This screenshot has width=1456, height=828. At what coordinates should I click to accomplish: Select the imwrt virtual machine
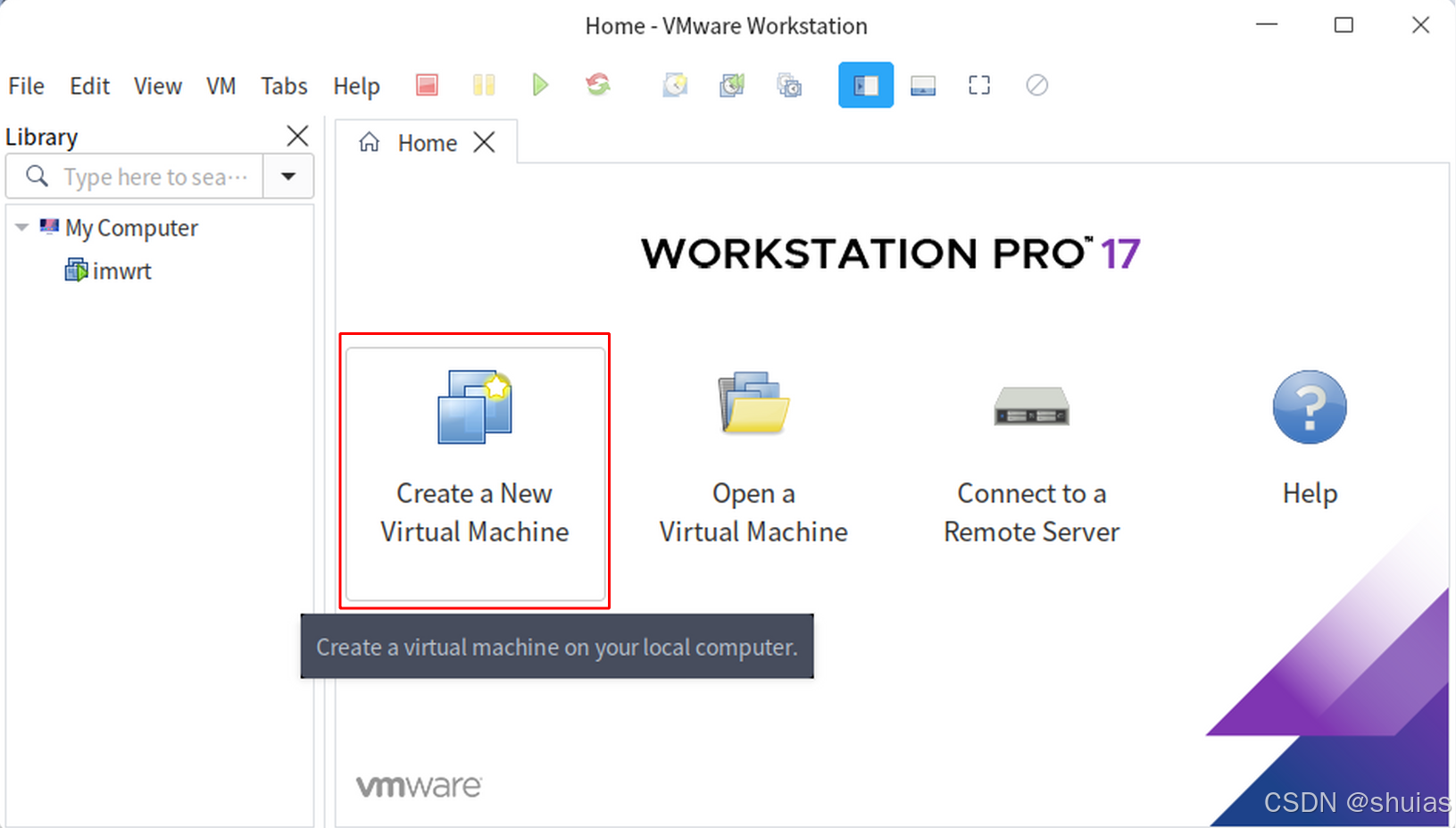[122, 271]
